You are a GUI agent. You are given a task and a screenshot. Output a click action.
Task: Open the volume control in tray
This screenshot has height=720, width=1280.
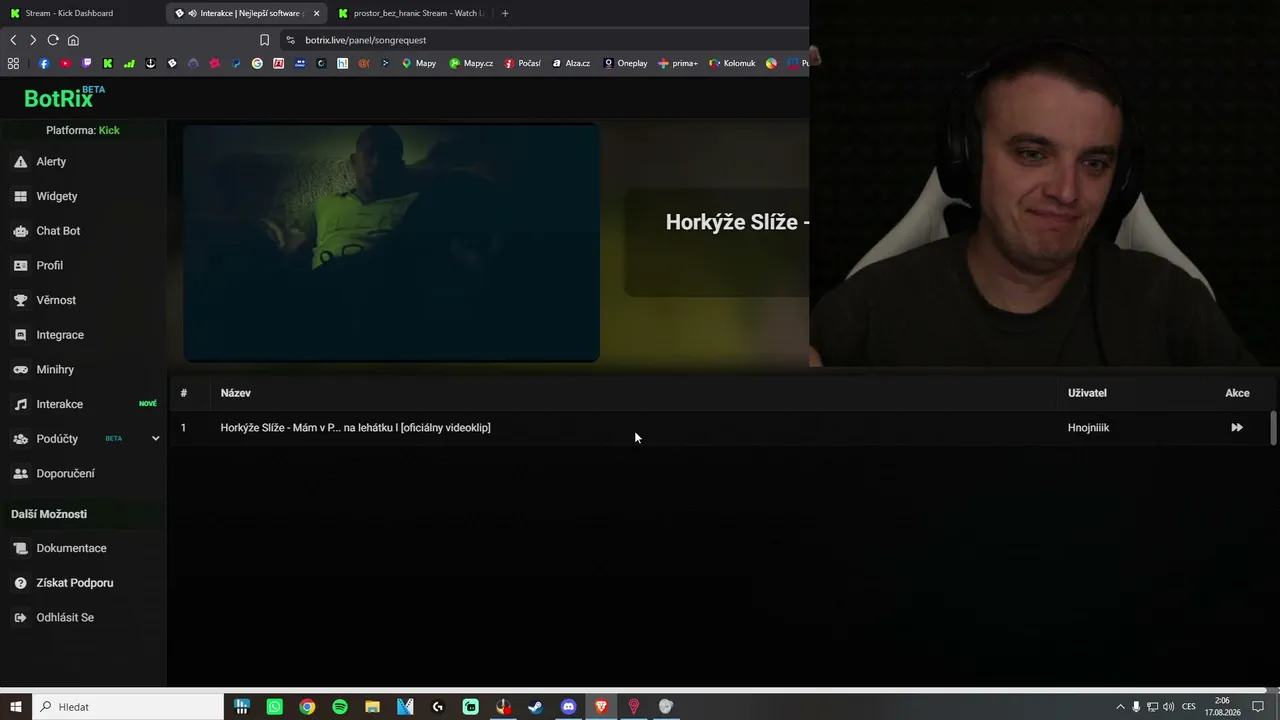pos(1168,707)
